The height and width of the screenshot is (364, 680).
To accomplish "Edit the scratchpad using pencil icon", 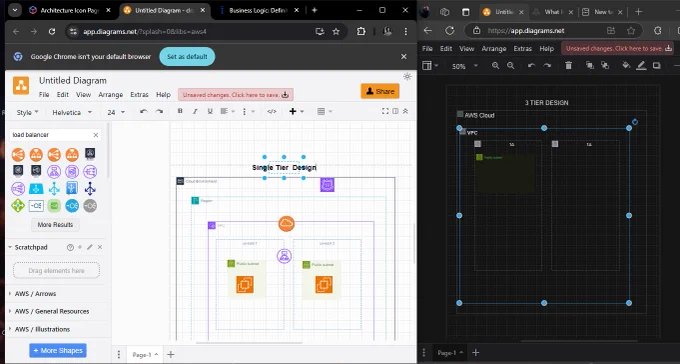I will (x=90, y=247).
